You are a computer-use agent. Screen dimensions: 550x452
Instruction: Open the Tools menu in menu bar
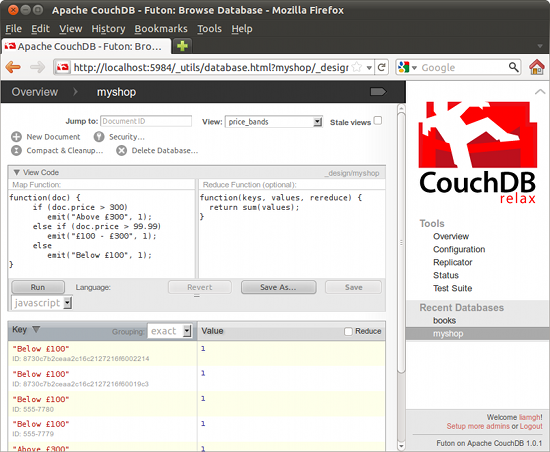coord(209,28)
